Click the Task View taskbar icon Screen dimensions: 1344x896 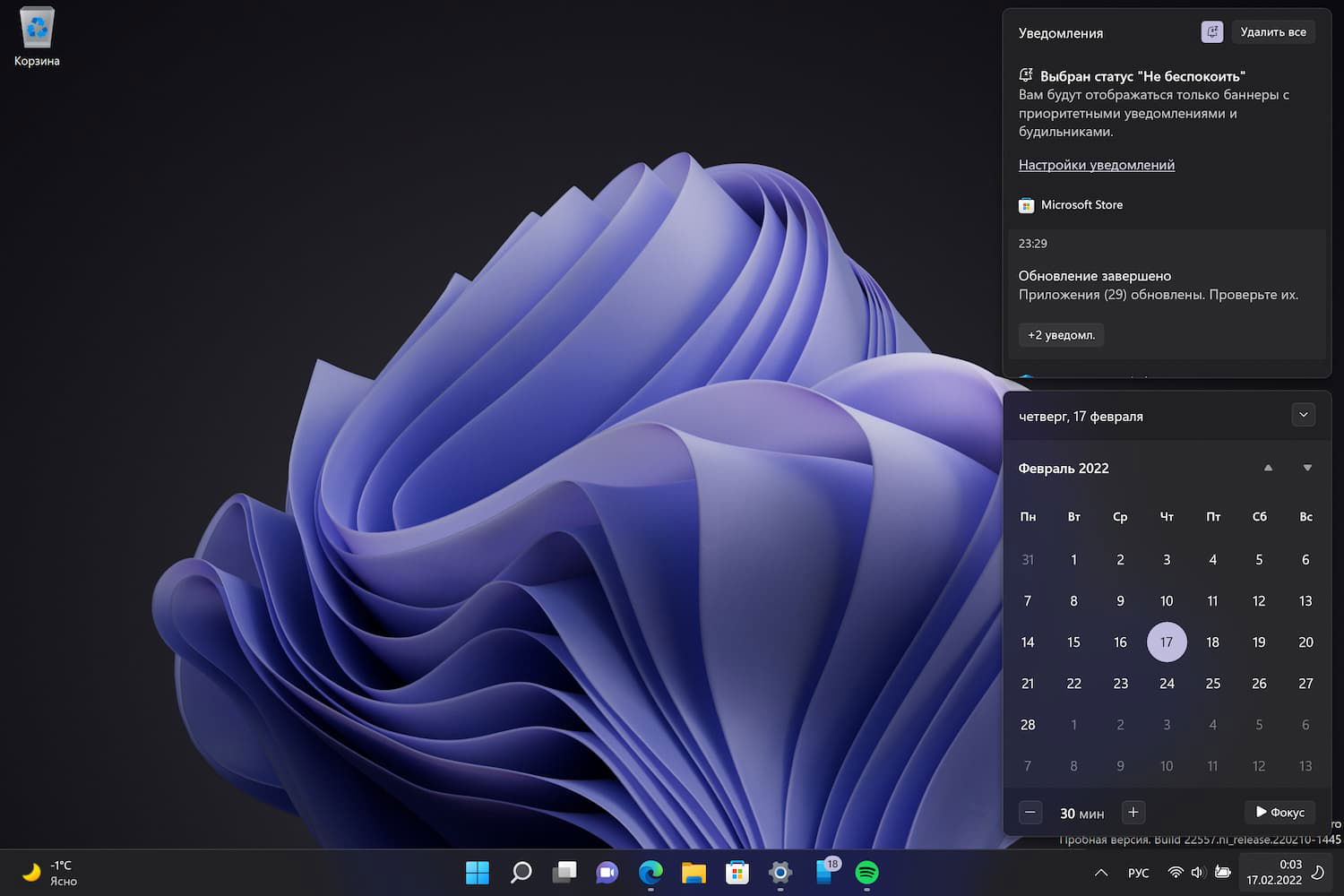pyautogui.click(x=564, y=872)
